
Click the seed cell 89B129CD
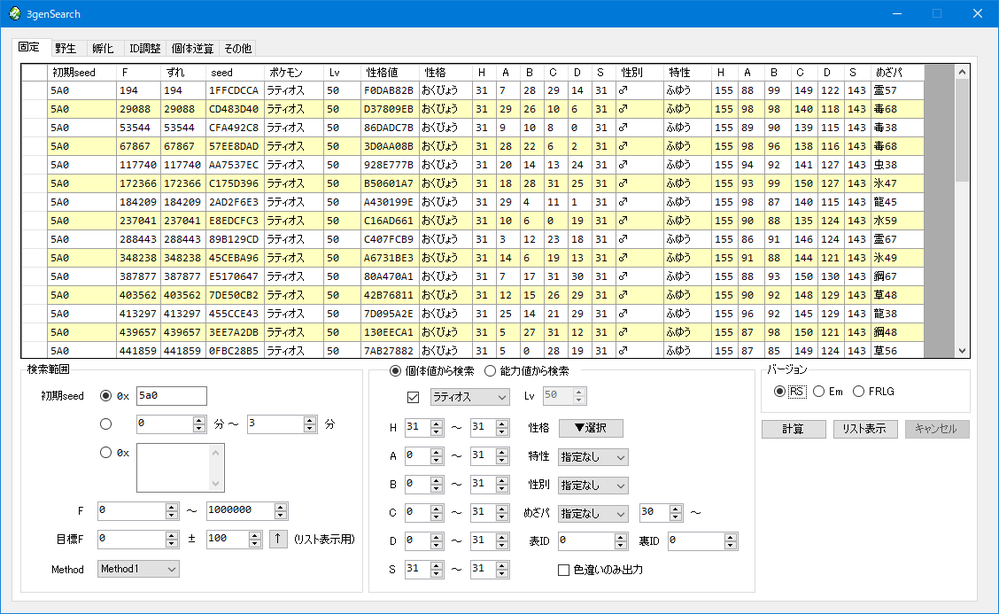click(x=234, y=239)
